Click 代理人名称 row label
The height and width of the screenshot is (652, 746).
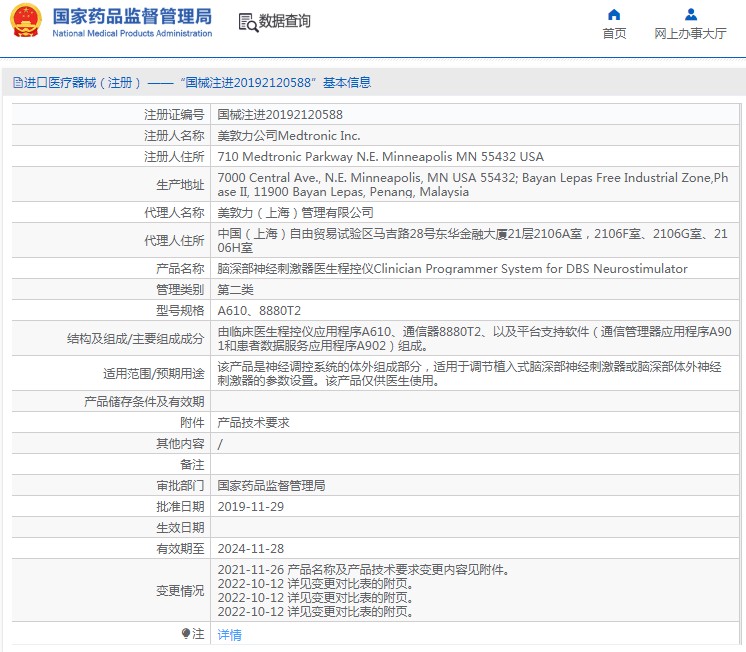coord(174,212)
